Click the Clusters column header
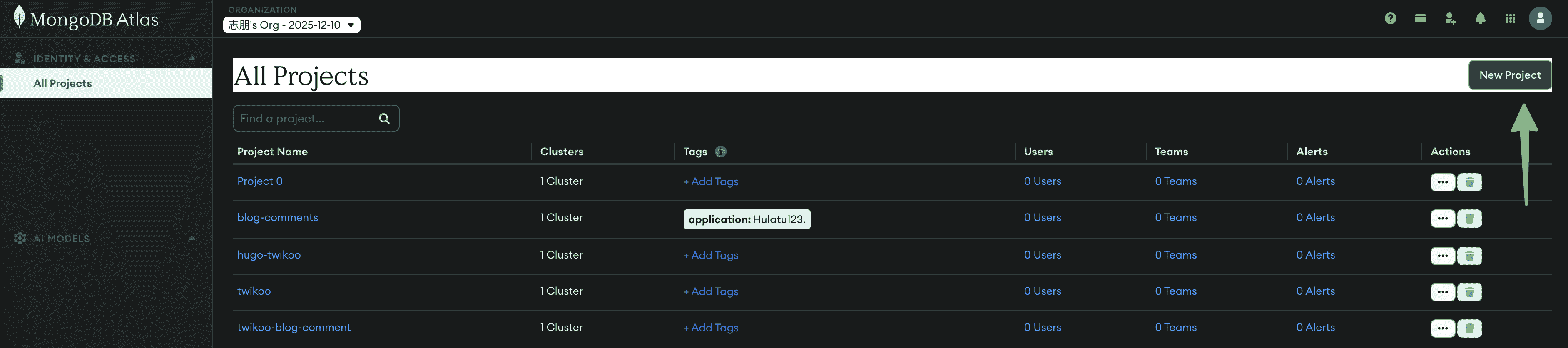1568x348 pixels. (x=561, y=152)
